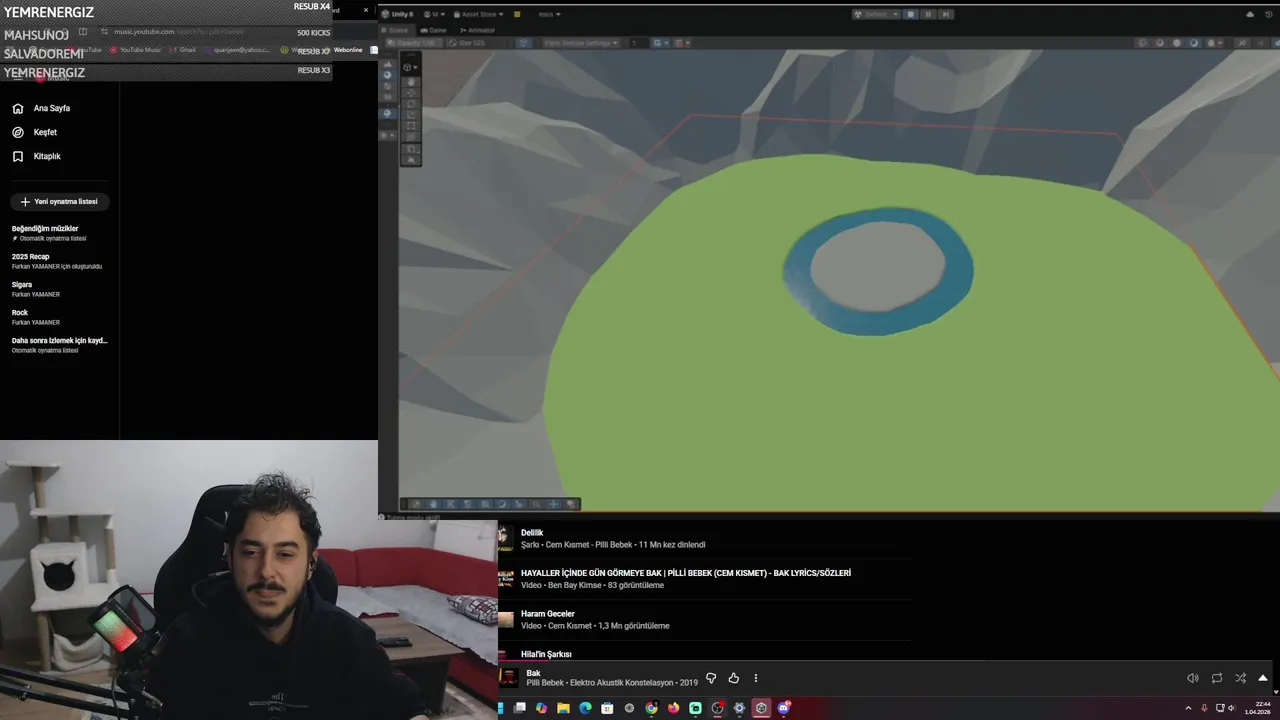Toggle repeat in YouTube Music player bar
This screenshot has width=1280, height=720.
(1217, 678)
